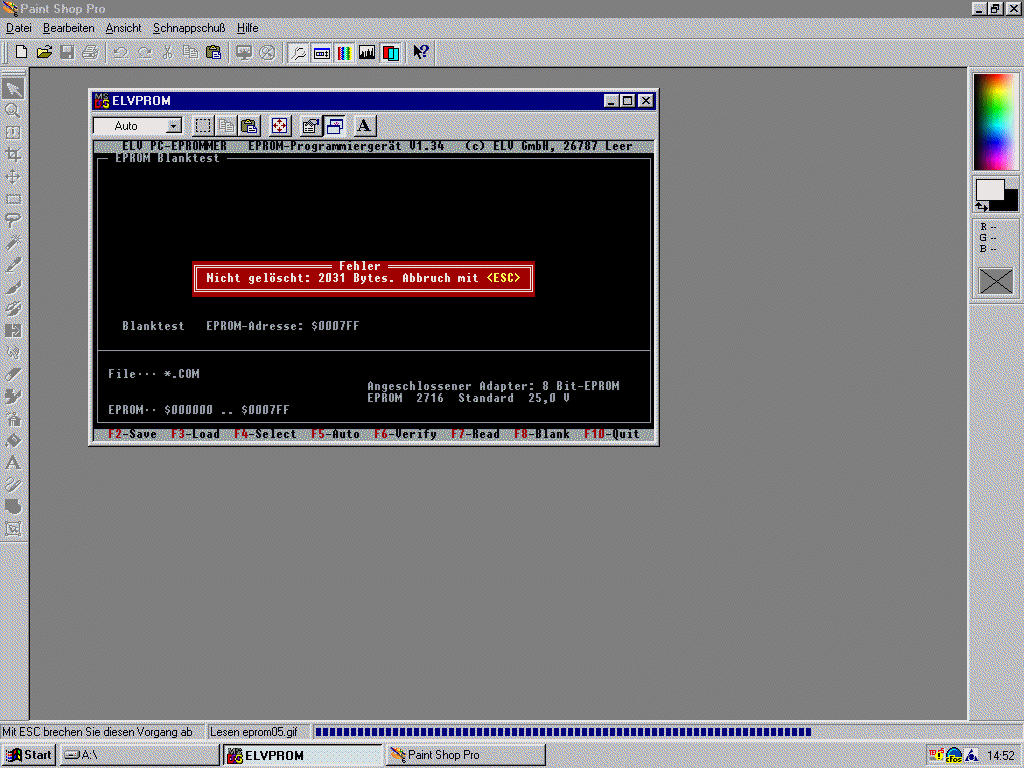Select the Crop tool

coord(13,155)
